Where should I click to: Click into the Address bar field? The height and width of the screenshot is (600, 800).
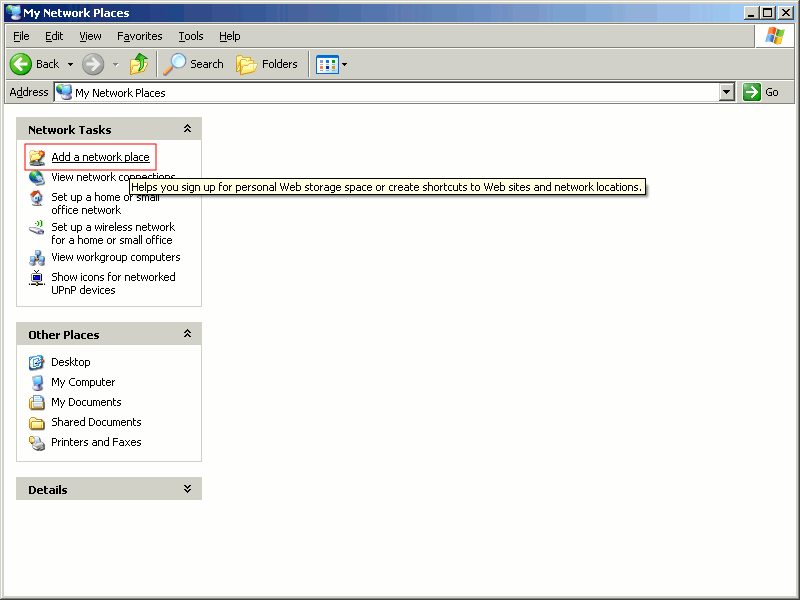click(x=394, y=92)
